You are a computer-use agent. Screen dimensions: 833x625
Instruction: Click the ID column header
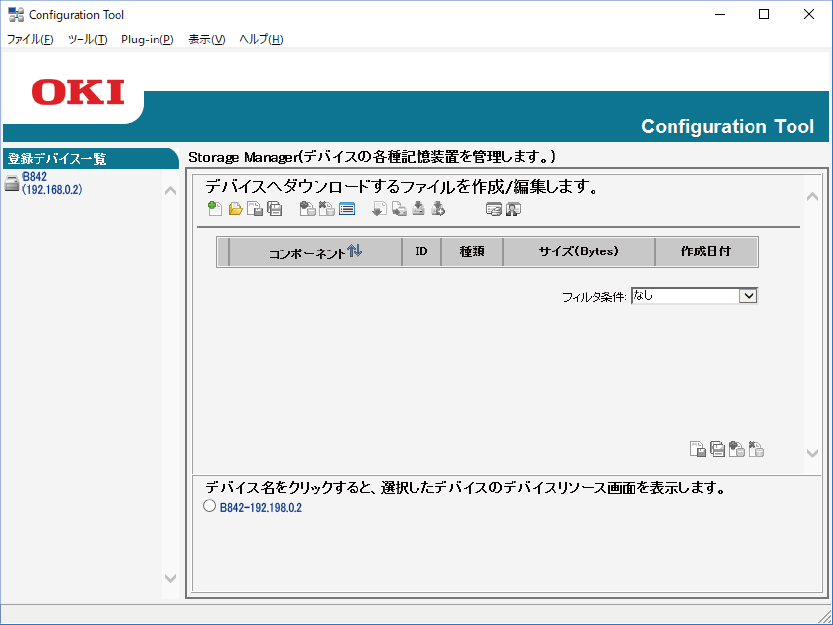[x=421, y=252]
